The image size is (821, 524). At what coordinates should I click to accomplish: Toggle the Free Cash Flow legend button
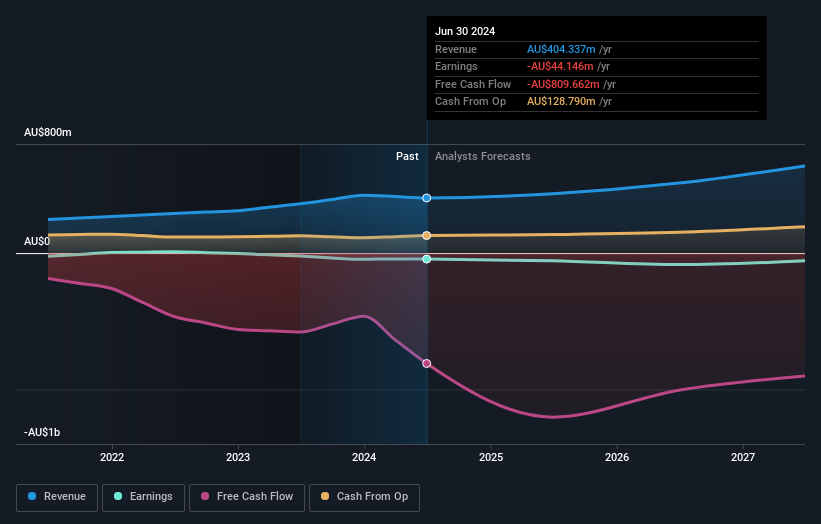pos(247,497)
